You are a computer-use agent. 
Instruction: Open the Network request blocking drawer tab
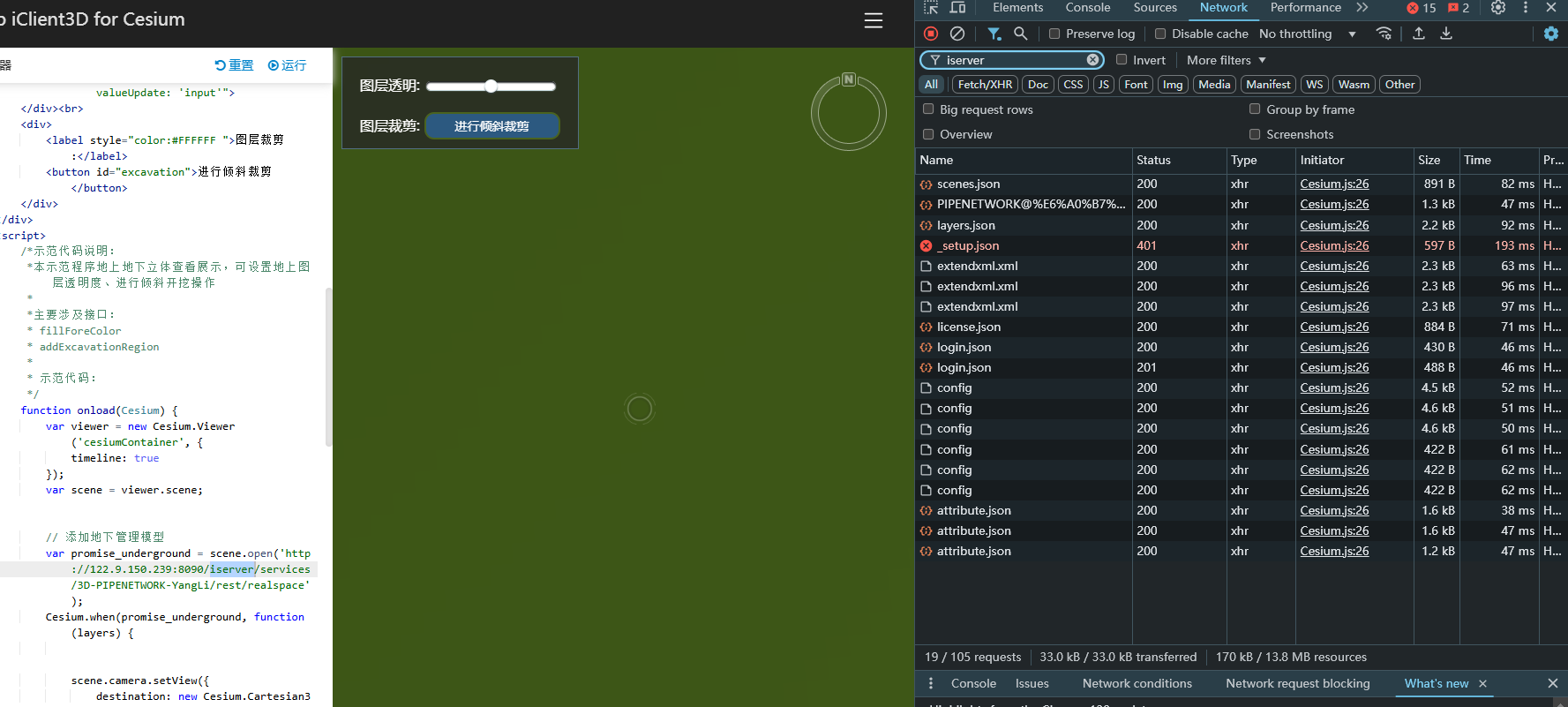(1298, 683)
